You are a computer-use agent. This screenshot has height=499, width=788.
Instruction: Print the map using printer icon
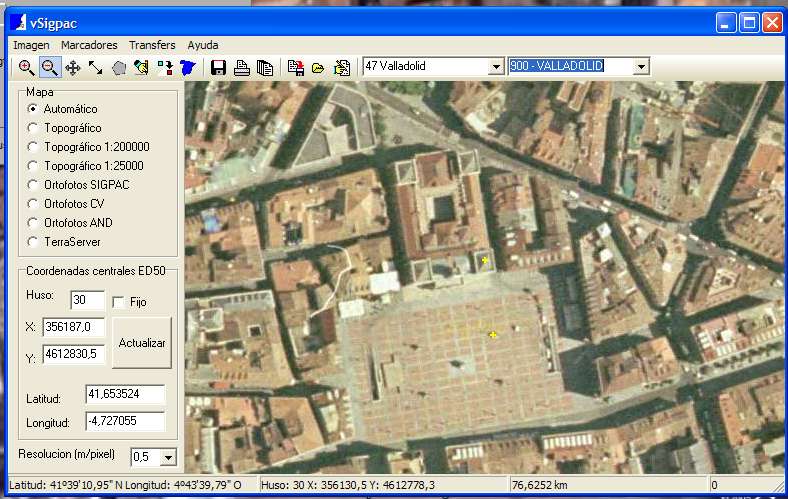241,67
